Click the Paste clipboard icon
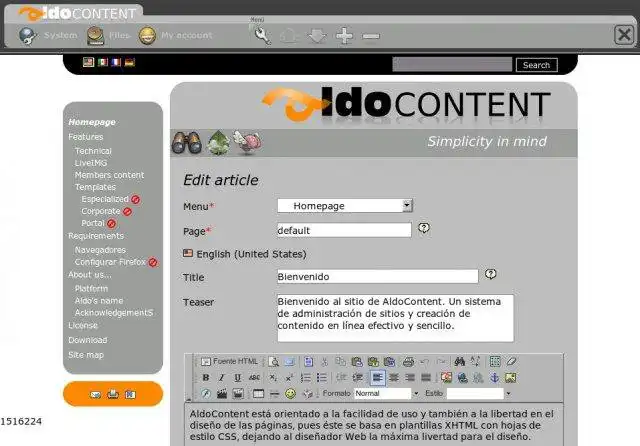Image resolution: width=640 pixels, height=446 pixels. tap(357, 362)
